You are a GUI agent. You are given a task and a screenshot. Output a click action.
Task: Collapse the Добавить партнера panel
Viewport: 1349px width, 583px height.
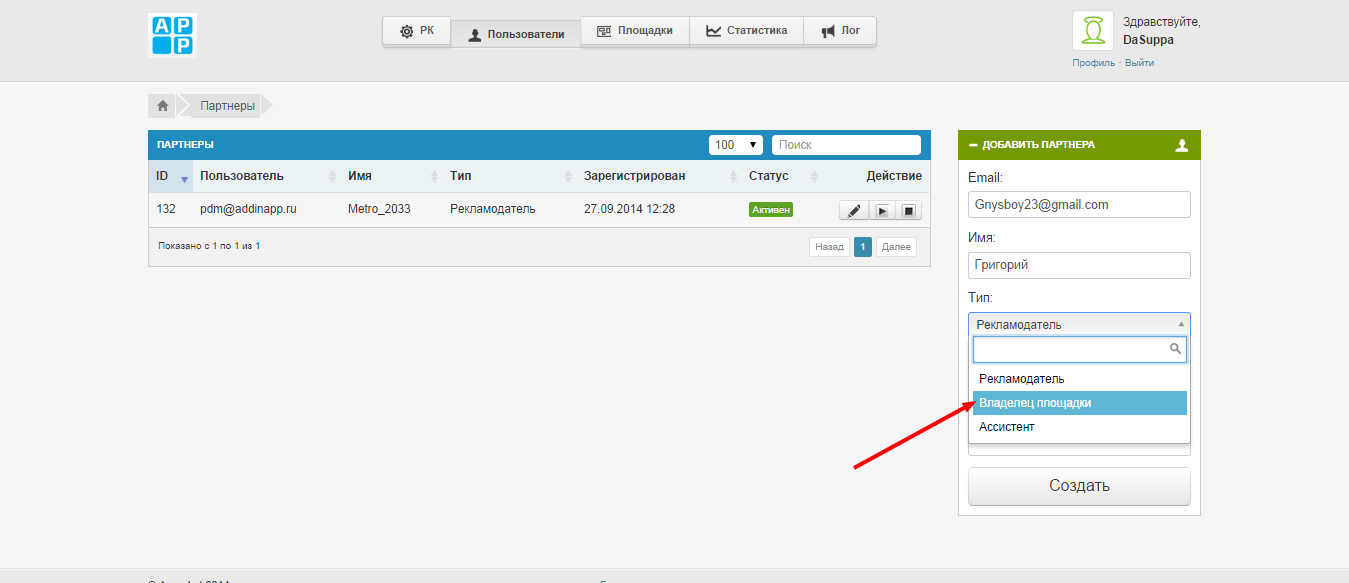coord(973,145)
